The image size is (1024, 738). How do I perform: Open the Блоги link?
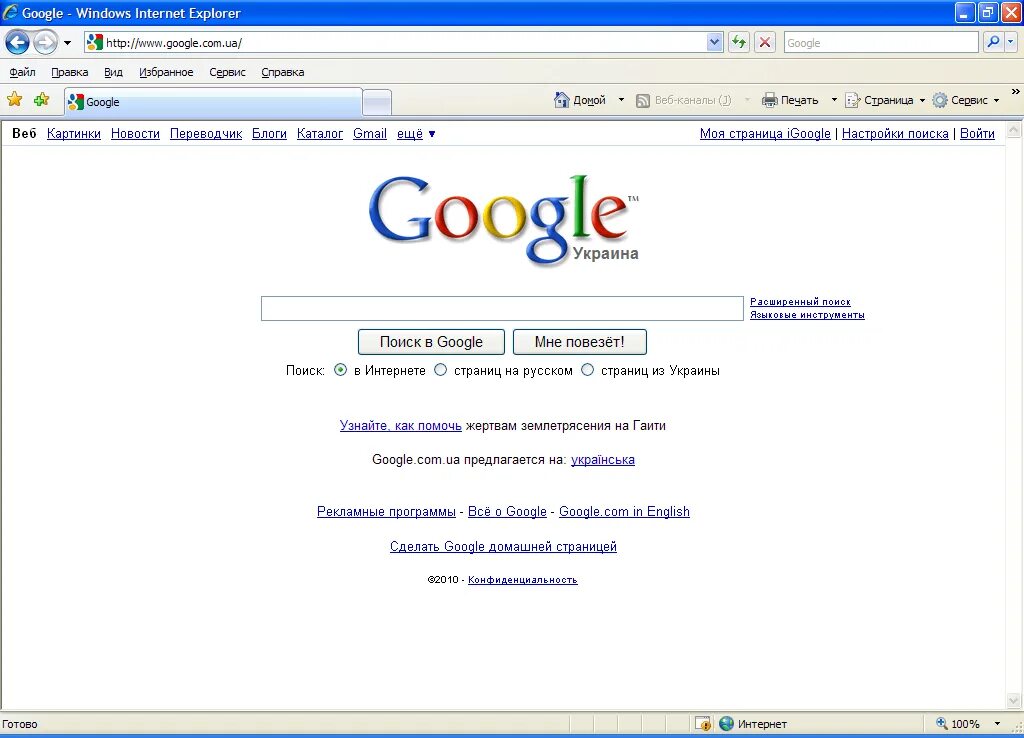[269, 133]
